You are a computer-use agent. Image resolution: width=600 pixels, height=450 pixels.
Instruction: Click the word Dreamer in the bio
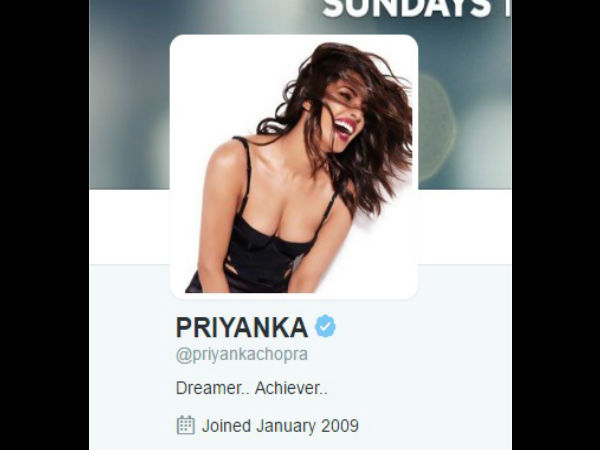(x=210, y=388)
